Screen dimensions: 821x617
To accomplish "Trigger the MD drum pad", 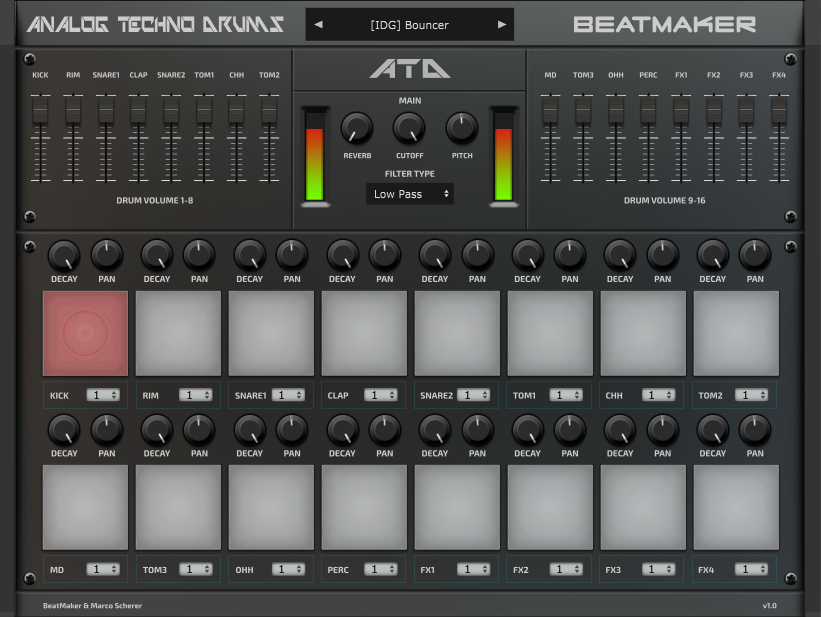I will point(85,507).
